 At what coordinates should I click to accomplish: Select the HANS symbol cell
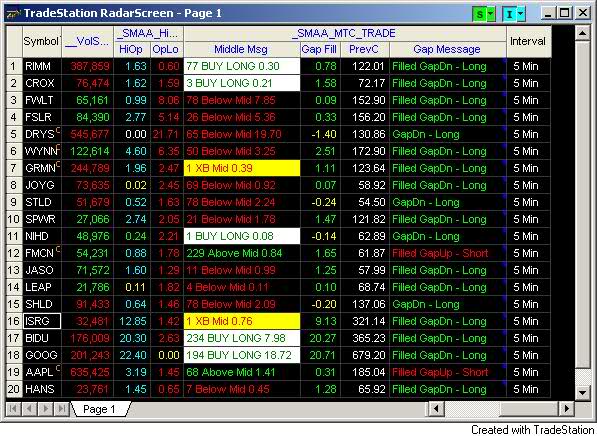(x=42, y=390)
